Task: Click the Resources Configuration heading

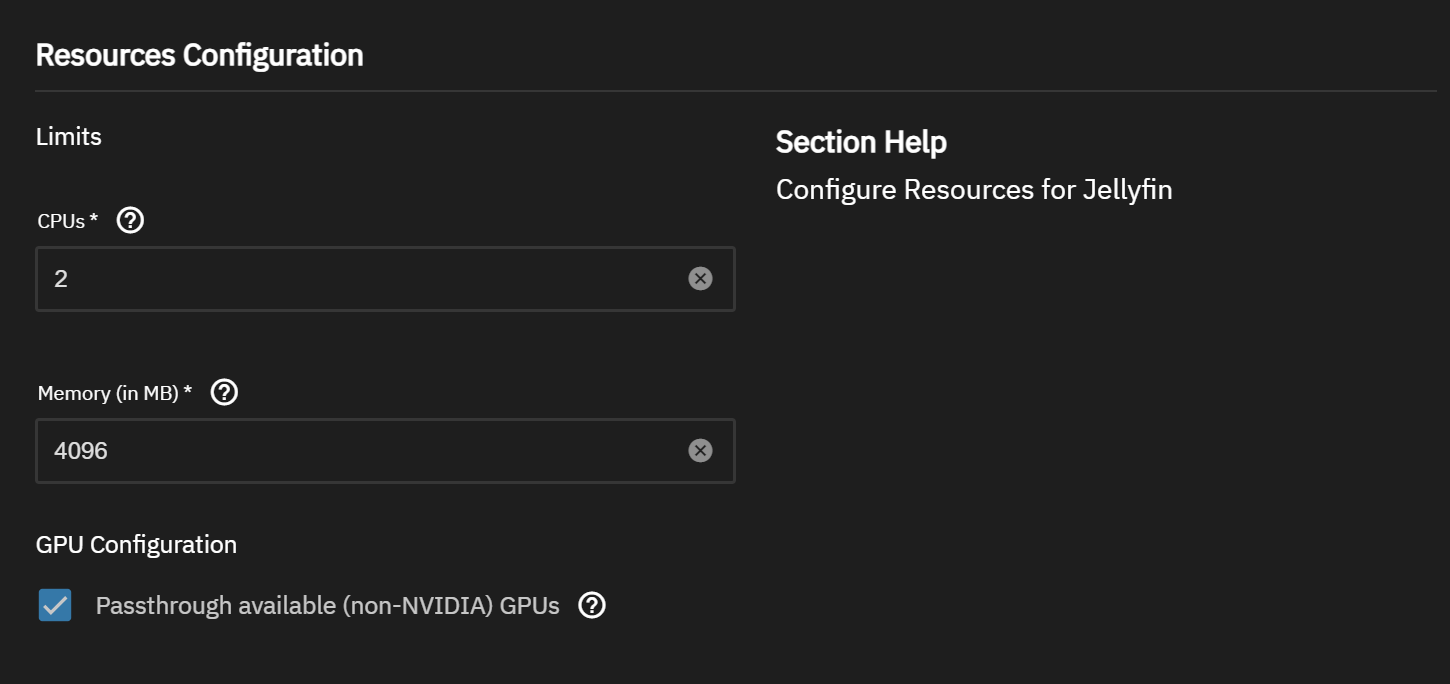Action: [x=199, y=55]
